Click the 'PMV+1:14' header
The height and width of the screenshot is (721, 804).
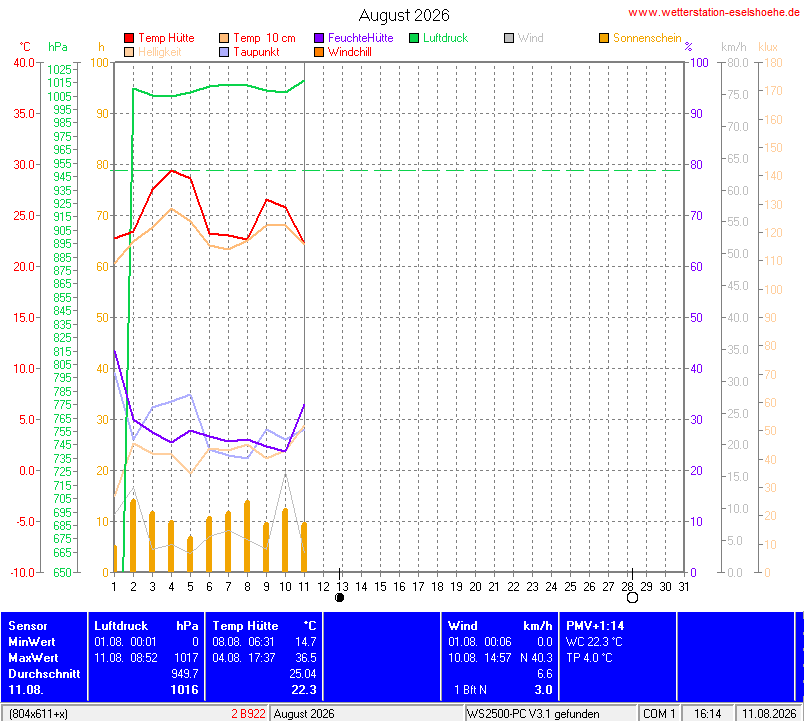[x=595, y=626]
